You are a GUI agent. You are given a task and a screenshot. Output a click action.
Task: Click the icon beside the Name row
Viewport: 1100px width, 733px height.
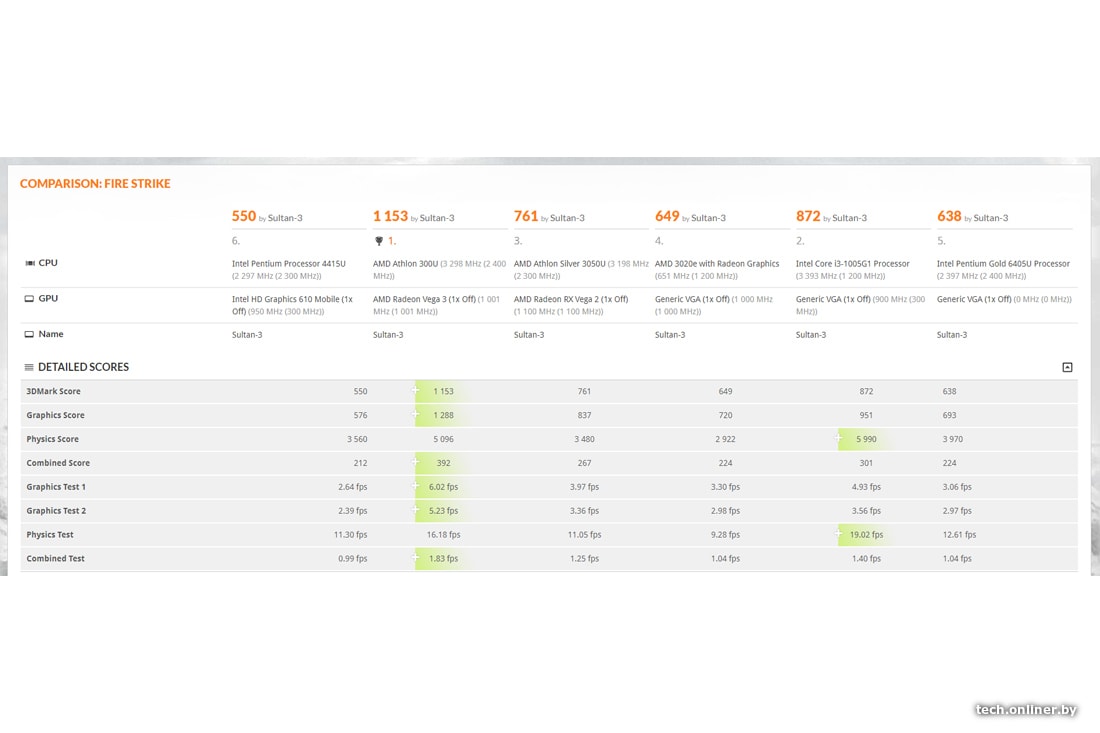pos(29,335)
